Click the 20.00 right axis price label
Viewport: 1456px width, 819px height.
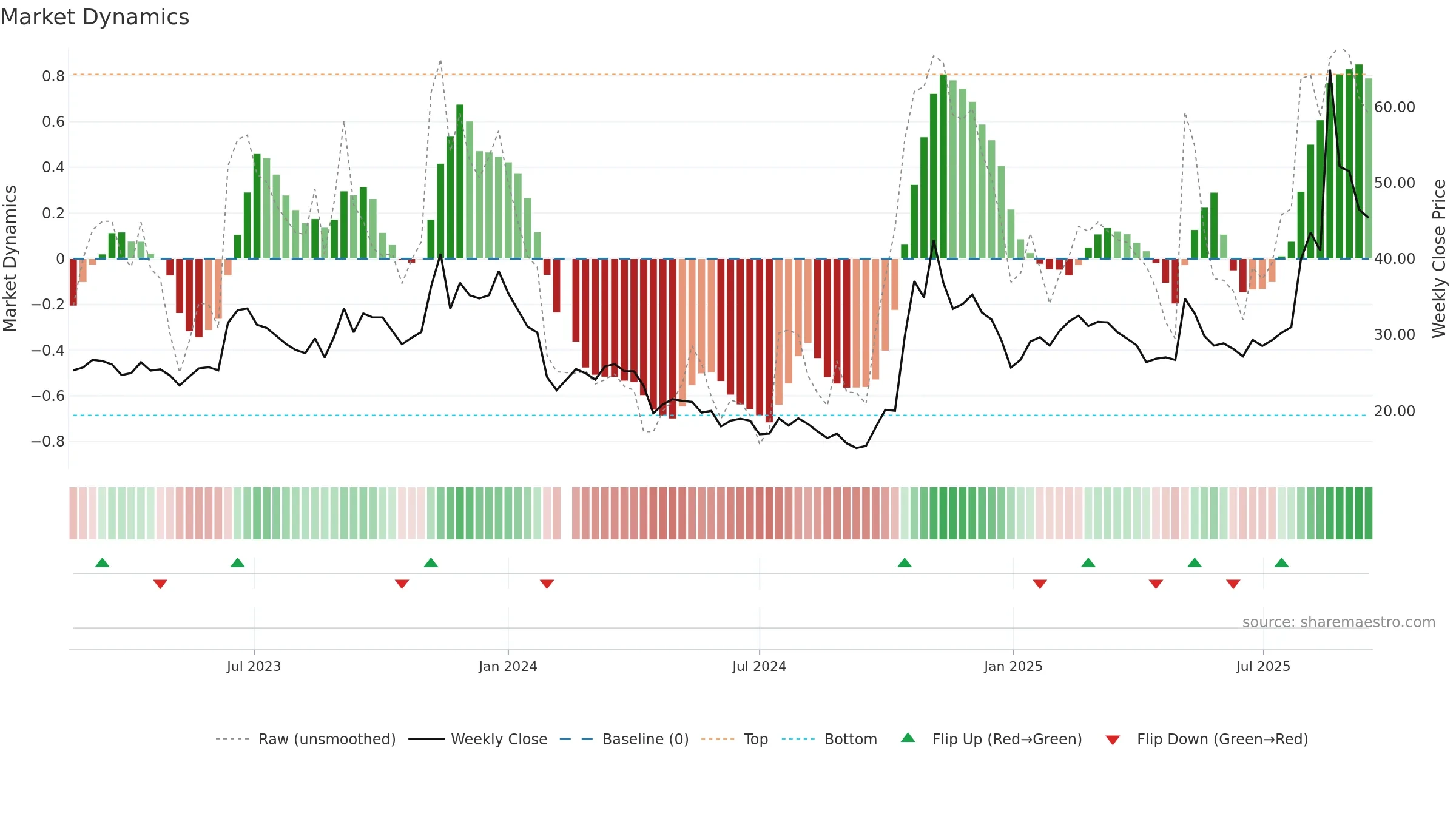(x=1395, y=411)
